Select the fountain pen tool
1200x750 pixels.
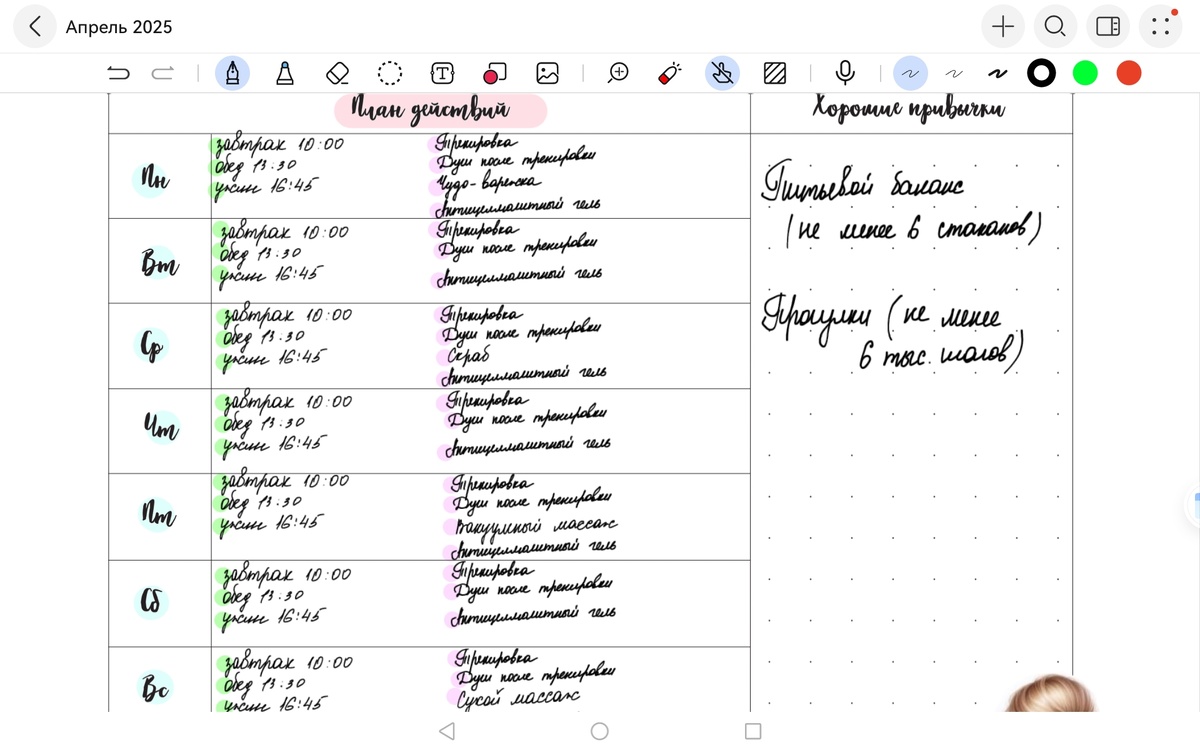tap(232, 73)
